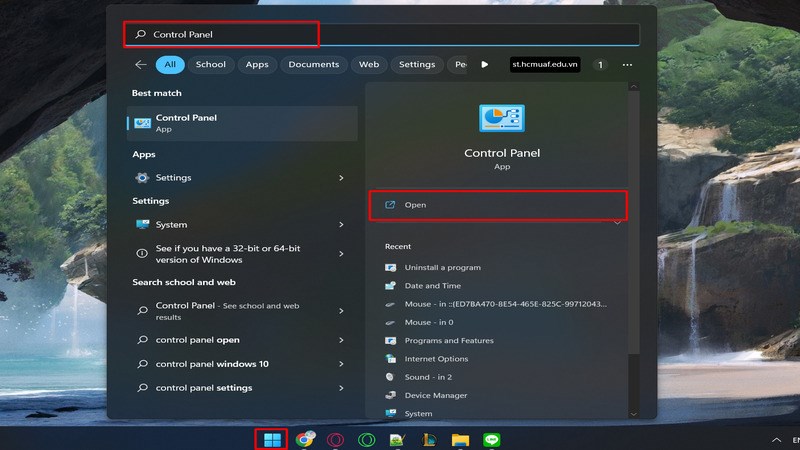Expand more actions chevron below Open
The height and width of the screenshot is (450, 800).
(x=617, y=223)
